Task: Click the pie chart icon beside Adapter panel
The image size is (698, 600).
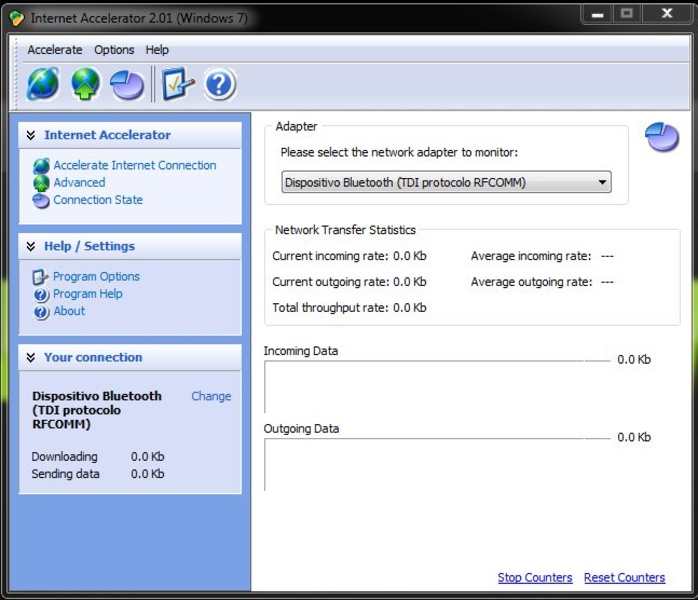Action: (661, 137)
